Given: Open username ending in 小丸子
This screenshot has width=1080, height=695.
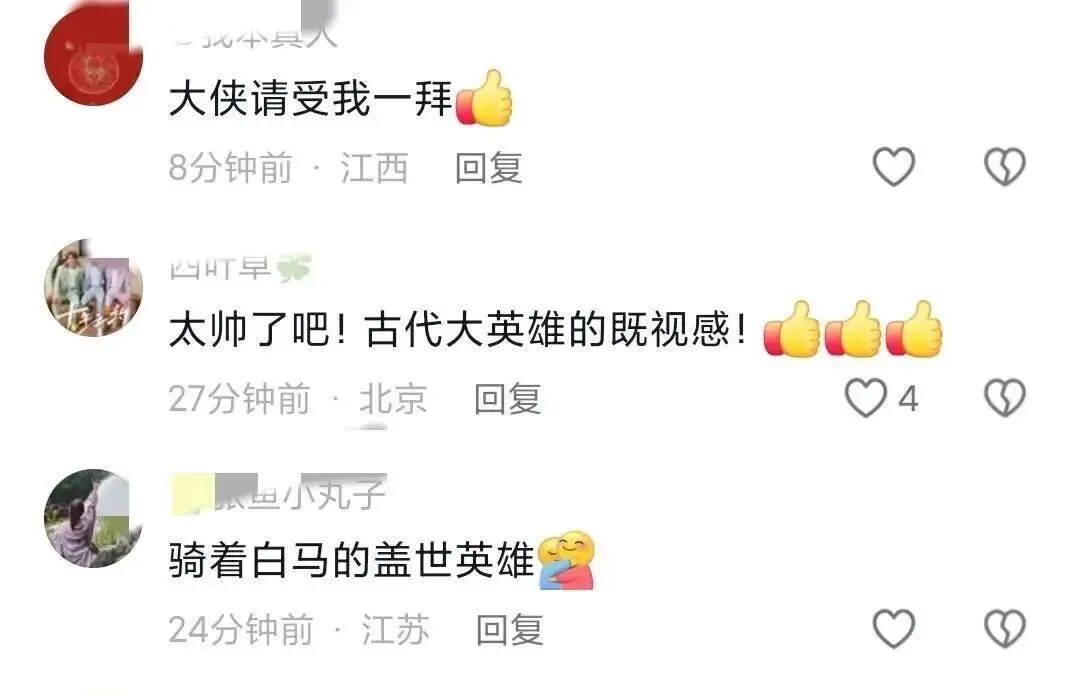Looking at the screenshot, I should (x=278, y=493).
